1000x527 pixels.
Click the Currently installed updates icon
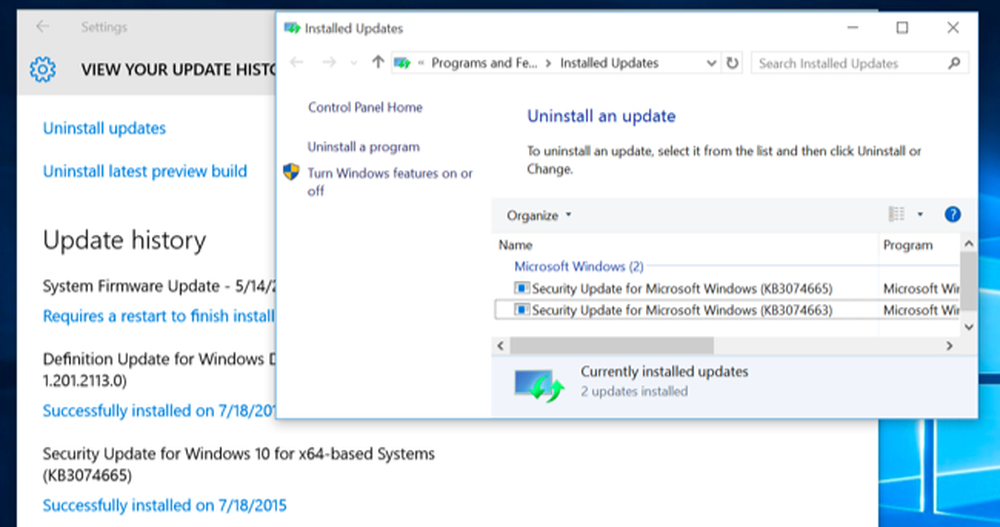pyautogui.click(x=539, y=385)
